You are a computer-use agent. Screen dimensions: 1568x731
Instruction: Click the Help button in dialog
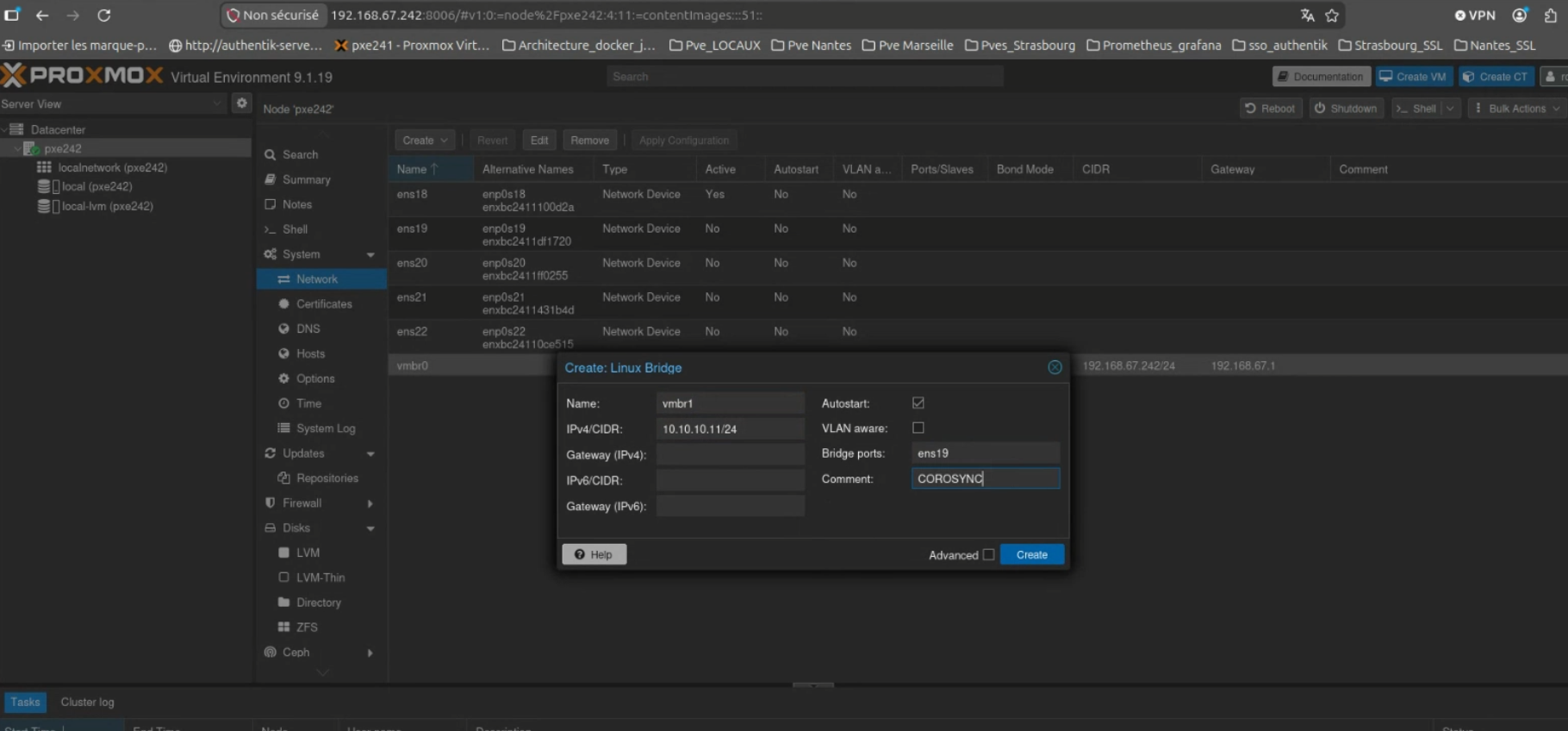coord(594,554)
